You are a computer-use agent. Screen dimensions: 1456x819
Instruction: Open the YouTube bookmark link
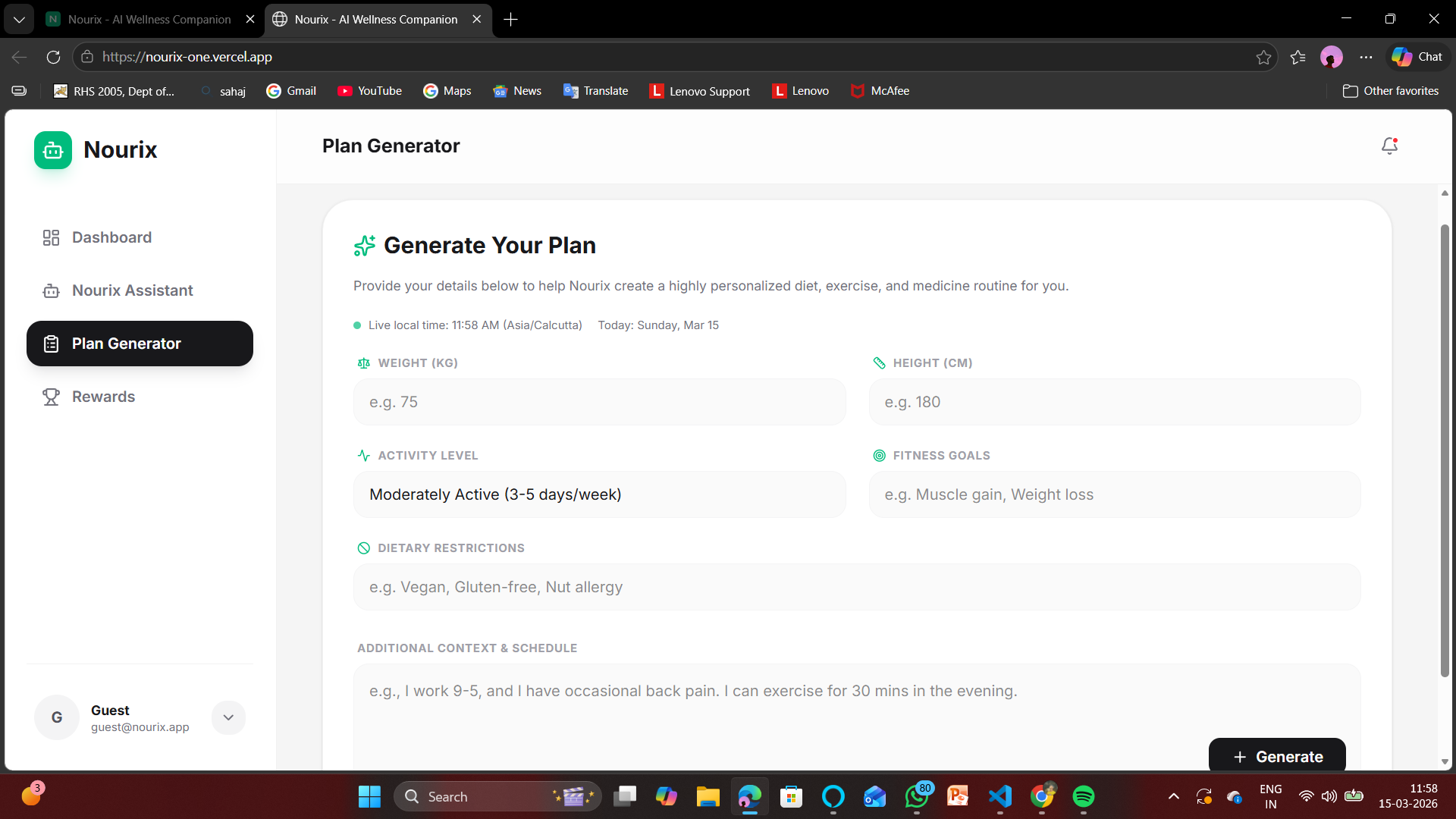click(x=369, y=91)
